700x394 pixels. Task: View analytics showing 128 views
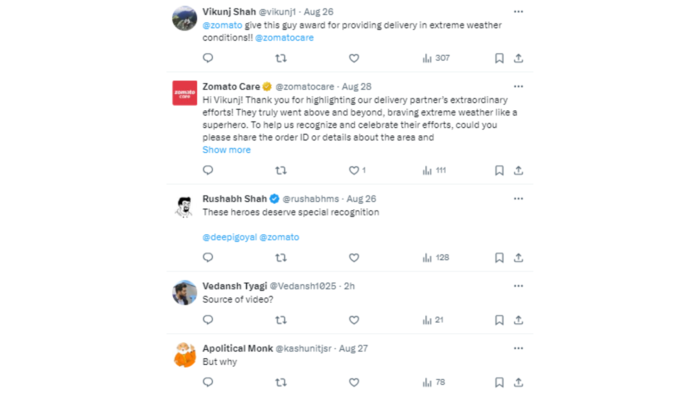click(436, 257)
